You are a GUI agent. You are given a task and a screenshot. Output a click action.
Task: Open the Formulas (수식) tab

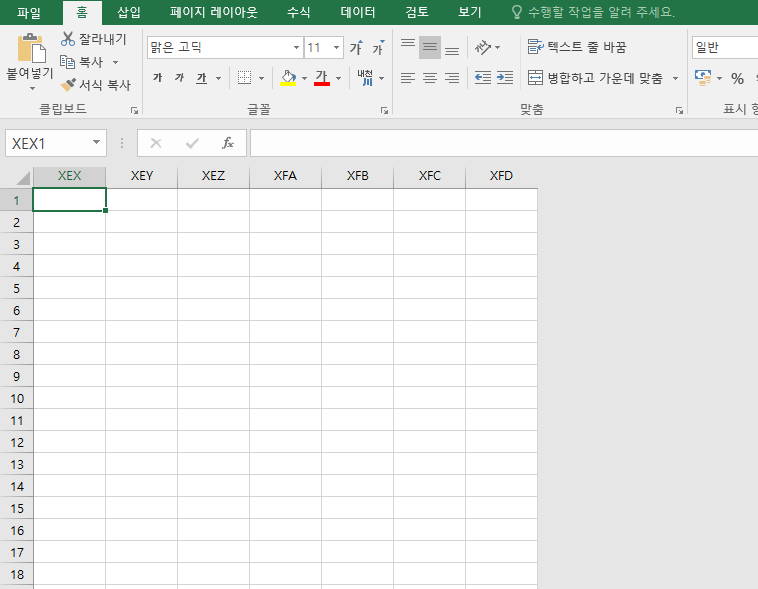(299, 12)
